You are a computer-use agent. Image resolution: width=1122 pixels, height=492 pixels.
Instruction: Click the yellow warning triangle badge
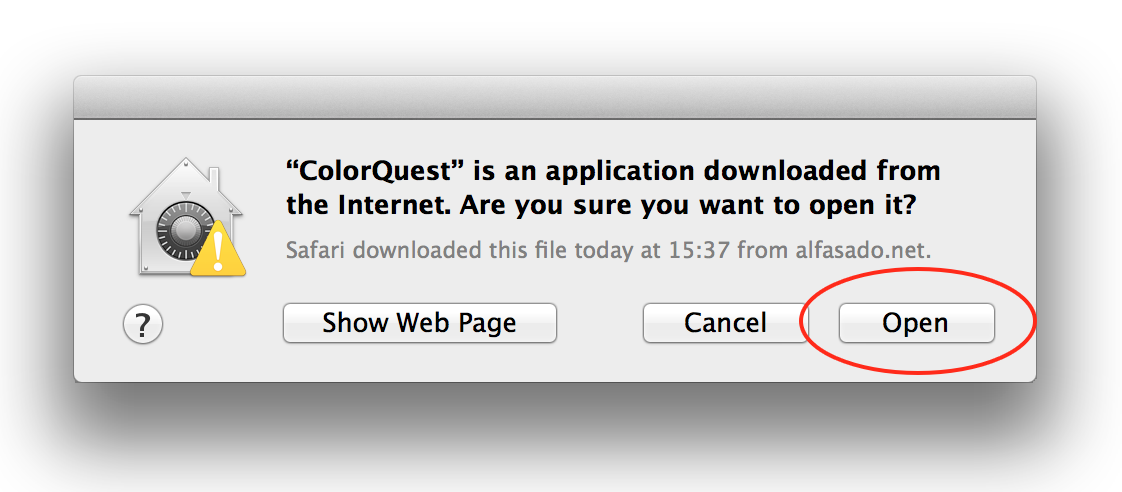218,250
